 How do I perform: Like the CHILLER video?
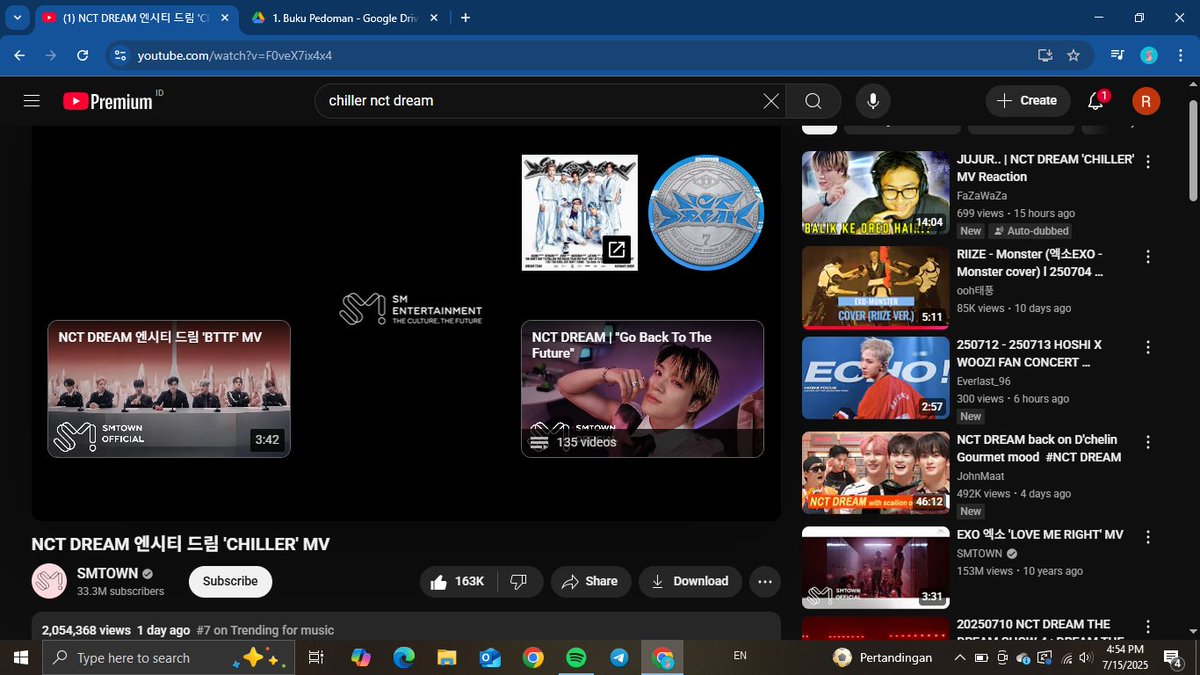point(456,581)
